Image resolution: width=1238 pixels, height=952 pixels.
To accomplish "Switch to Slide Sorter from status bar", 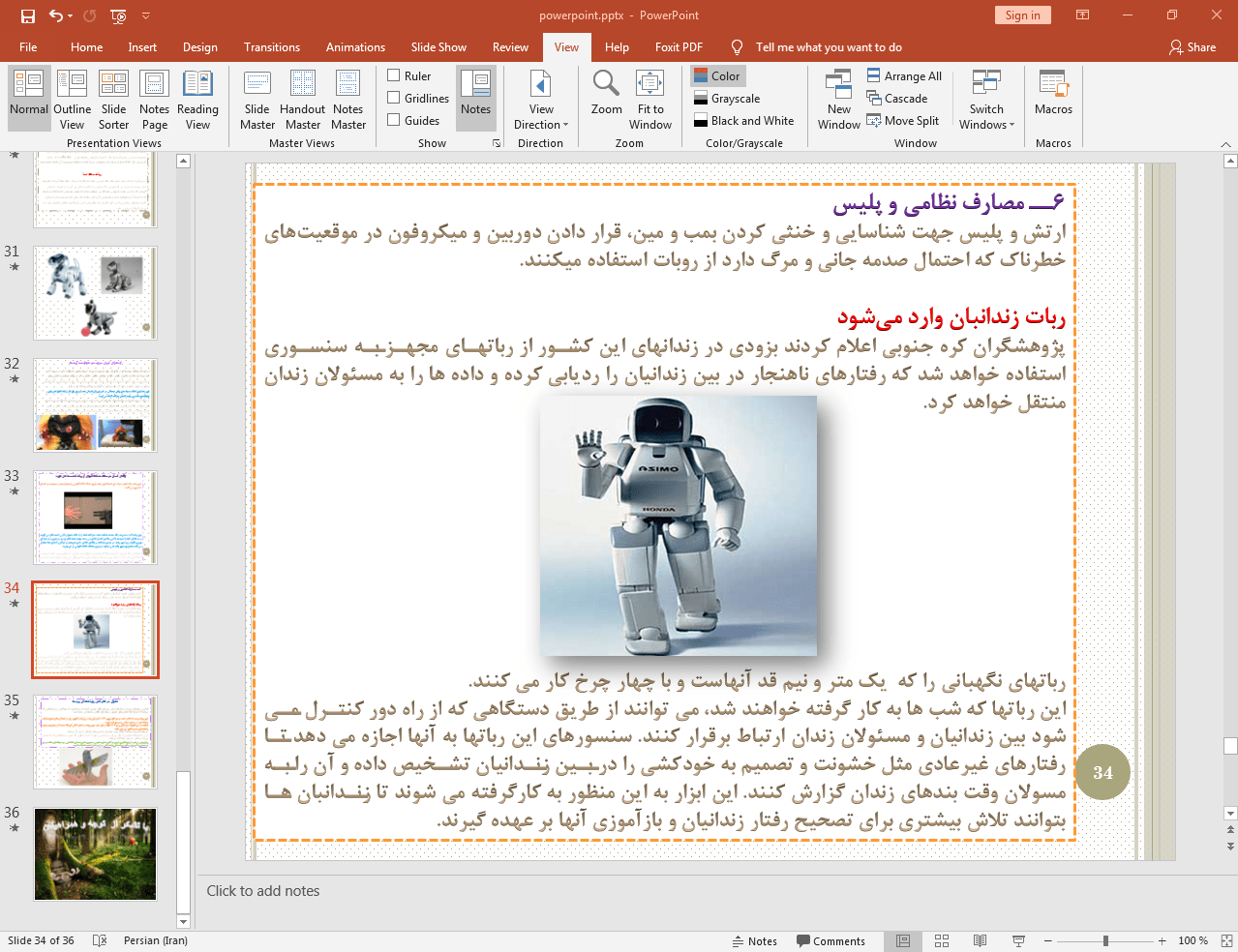I will coord(942,941).
